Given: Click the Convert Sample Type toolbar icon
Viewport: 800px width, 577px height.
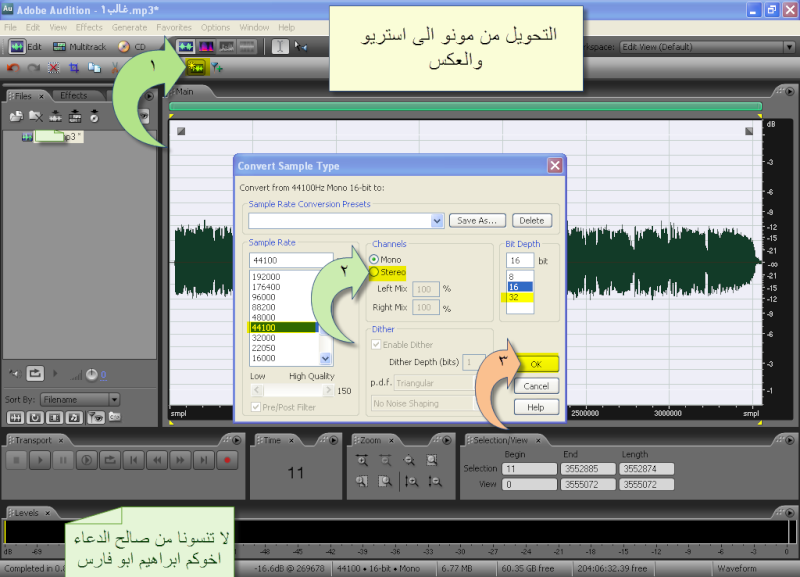Looking at the screenshot, I should 191,67.
